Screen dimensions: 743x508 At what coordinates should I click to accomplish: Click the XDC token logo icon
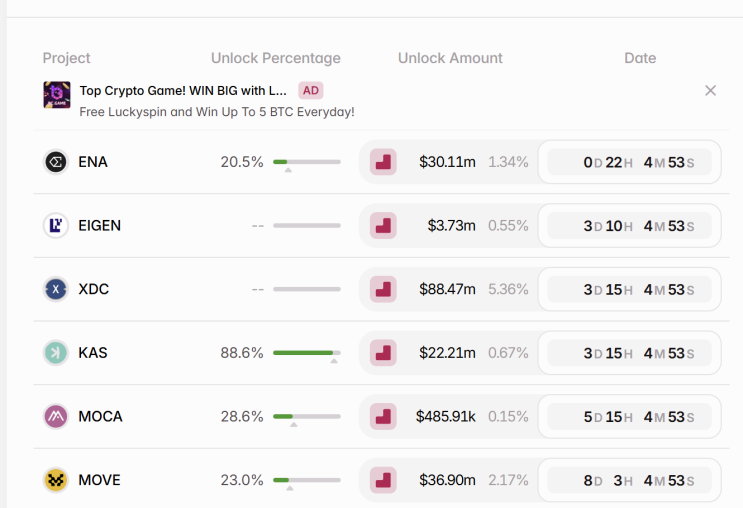click(56, 289)
